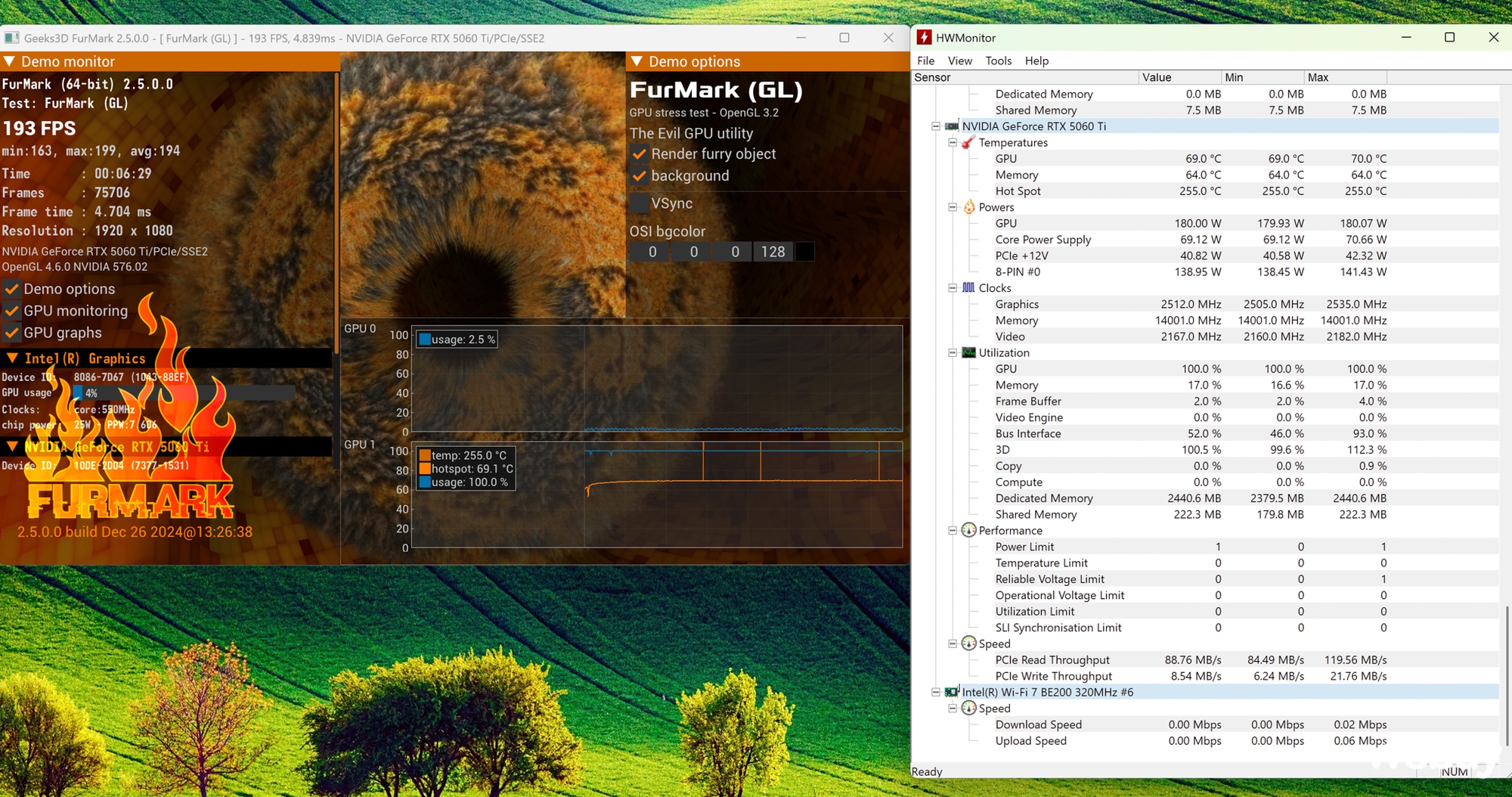Click the Speed icon under RTX 5060 Ti
The image size is (1512, 797).
pos(968,643)
